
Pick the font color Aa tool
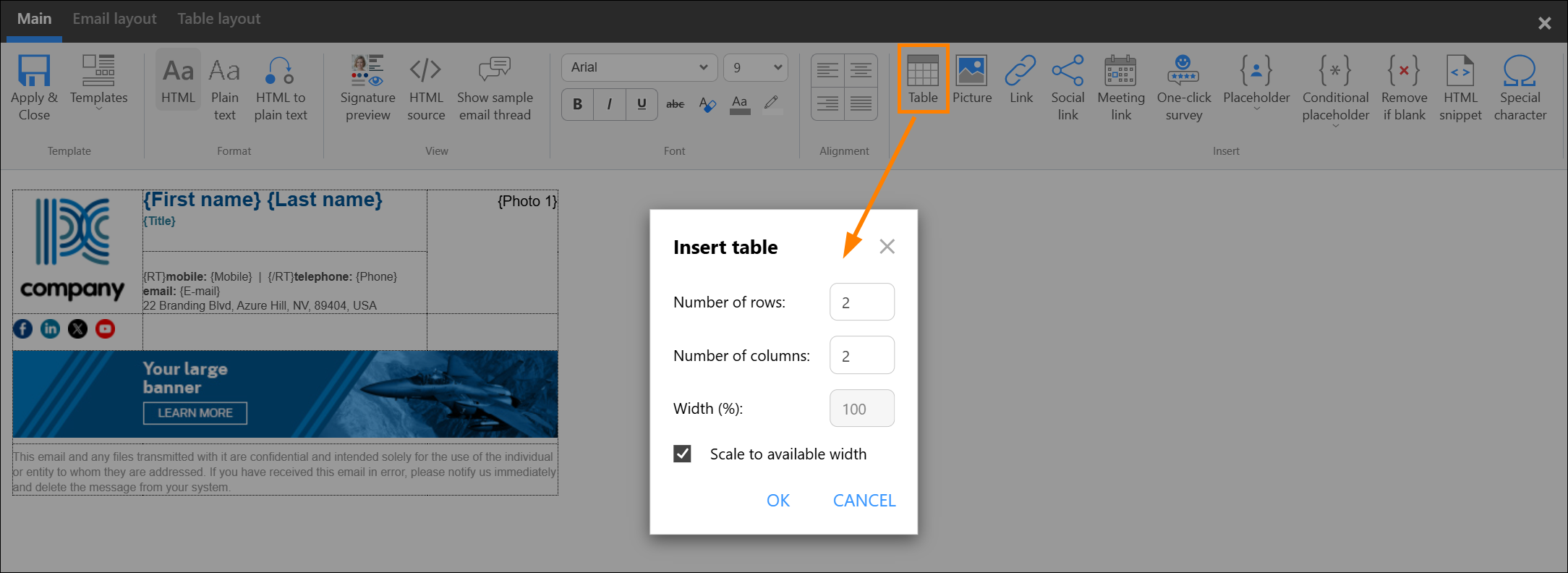740,104
